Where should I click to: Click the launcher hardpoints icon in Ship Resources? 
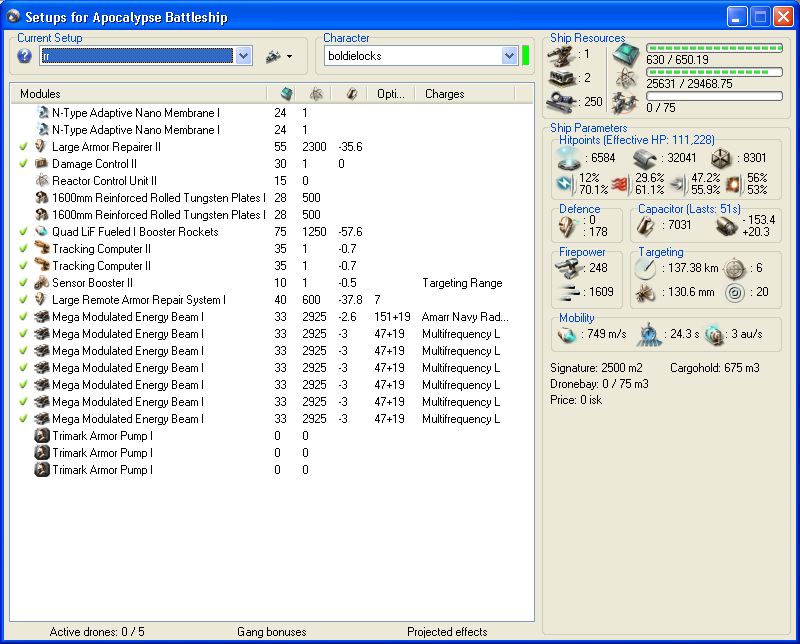(562, 78)
